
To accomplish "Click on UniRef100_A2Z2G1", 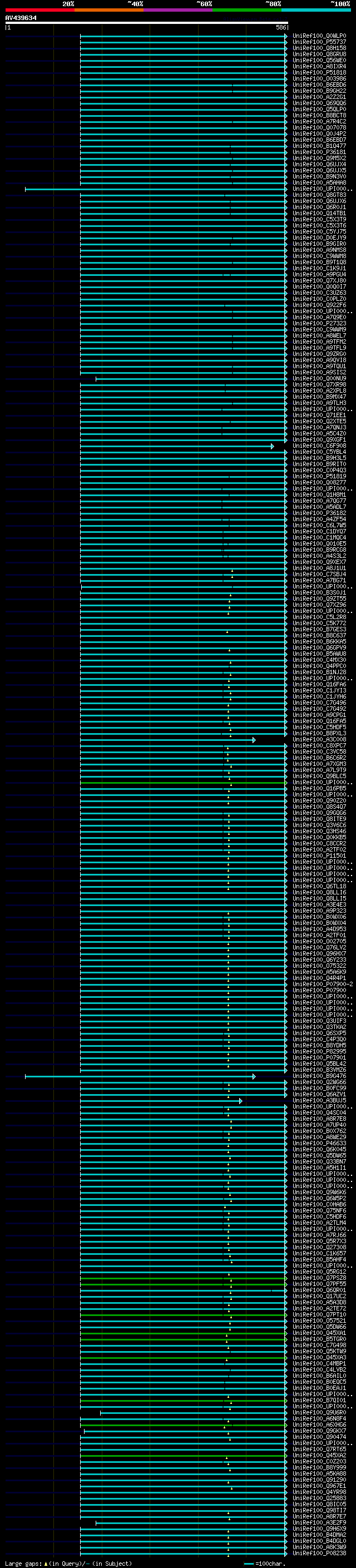I will [x=319, y=97].
